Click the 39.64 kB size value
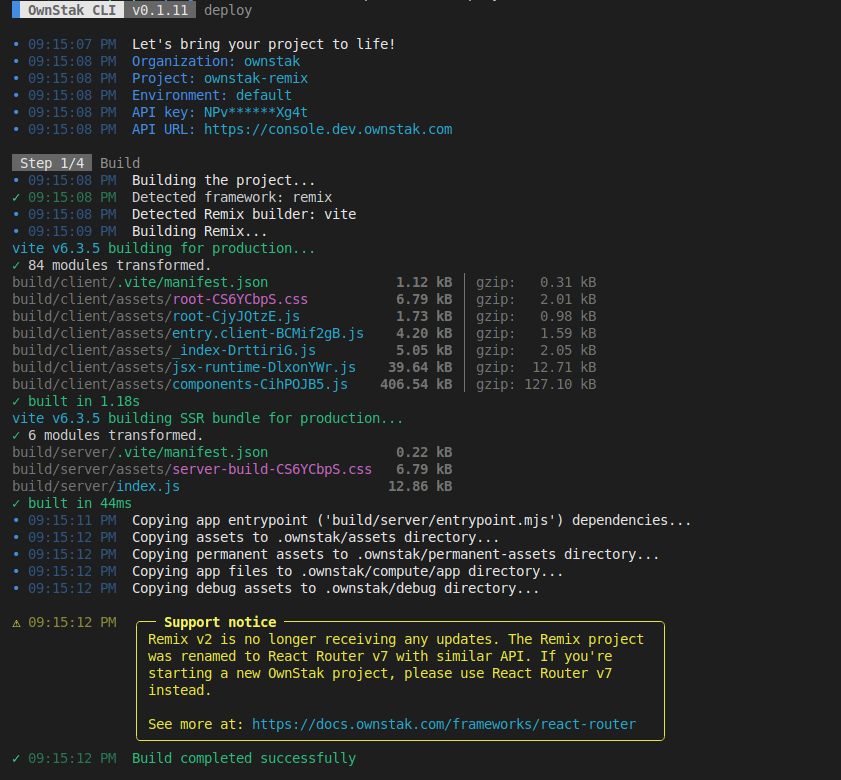 pos(420,367)
